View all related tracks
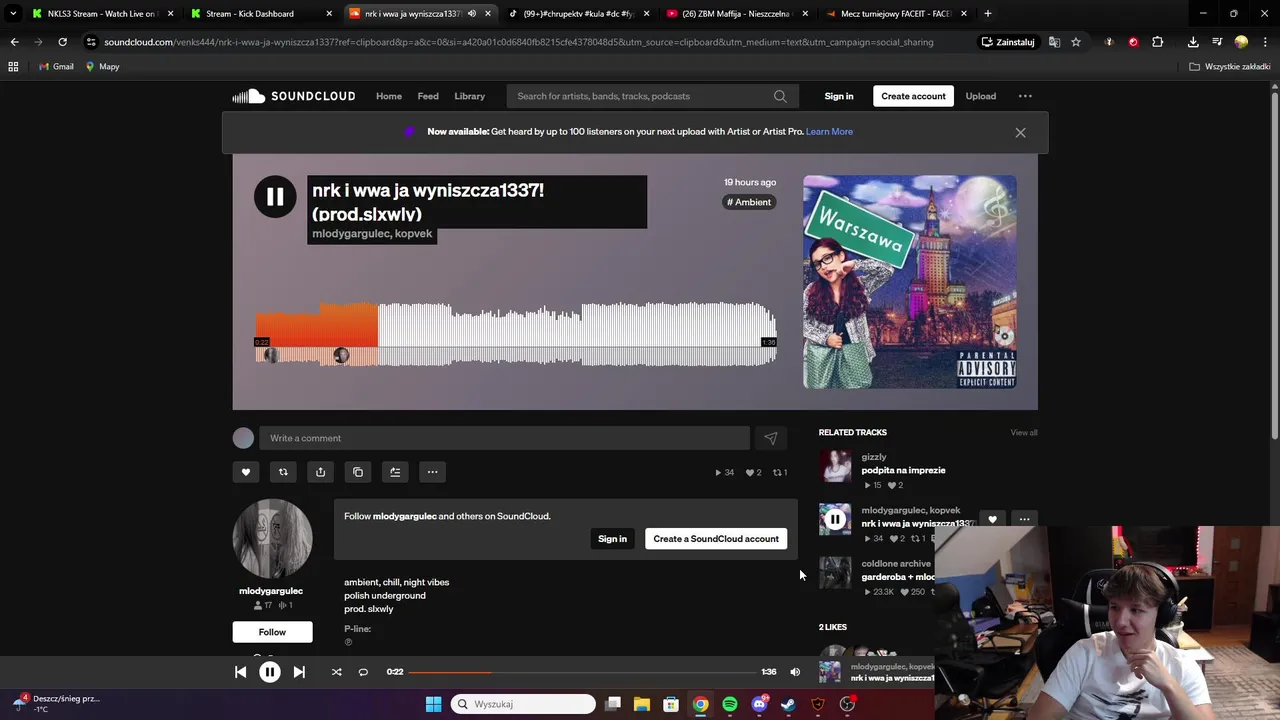The height and width of the screenshot is (720, 1280). pyautogui.click(x=1024, y=433)
